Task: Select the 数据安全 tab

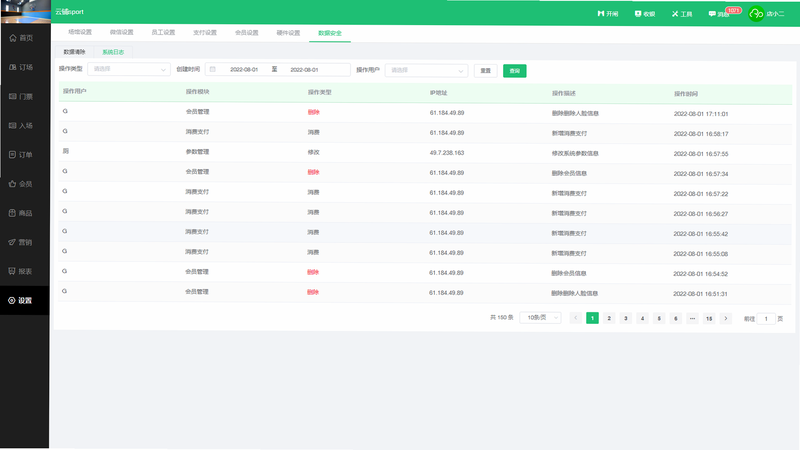Action: click(x=330, y=33)
